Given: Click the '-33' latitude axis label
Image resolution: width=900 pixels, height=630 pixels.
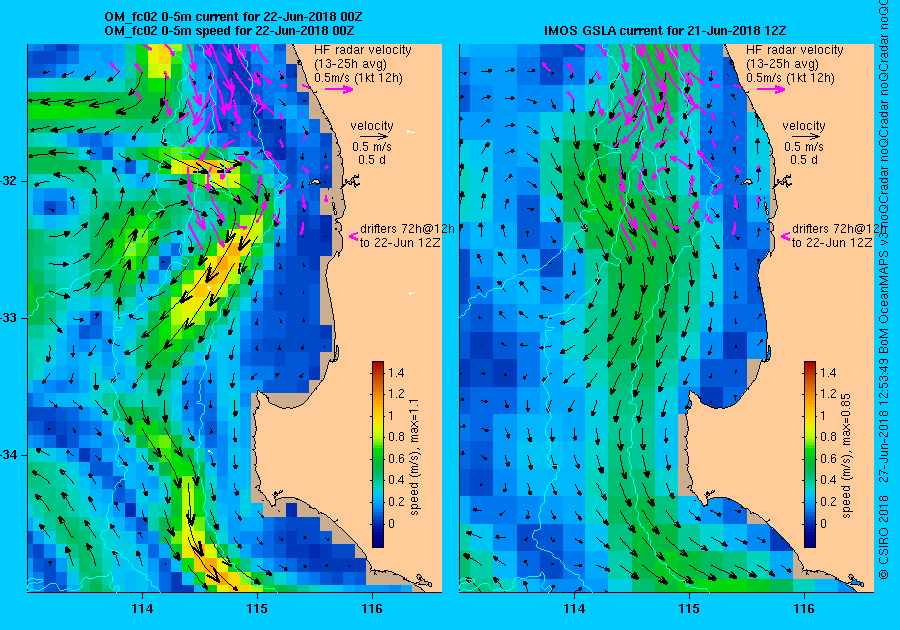Looking at the screenshot, I should (x=10, y=318).
